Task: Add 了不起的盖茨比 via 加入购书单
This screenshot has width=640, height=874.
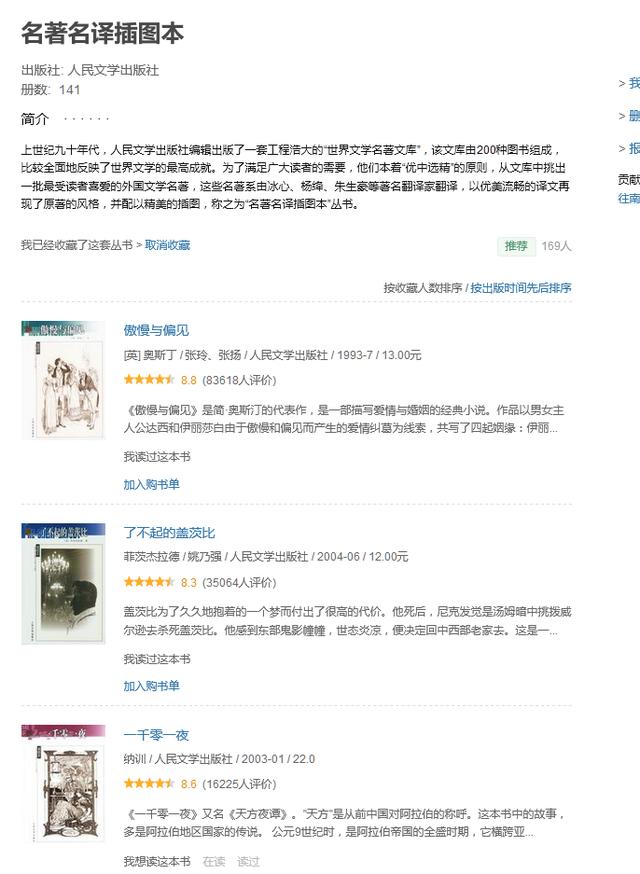Action: coord(151,686)
